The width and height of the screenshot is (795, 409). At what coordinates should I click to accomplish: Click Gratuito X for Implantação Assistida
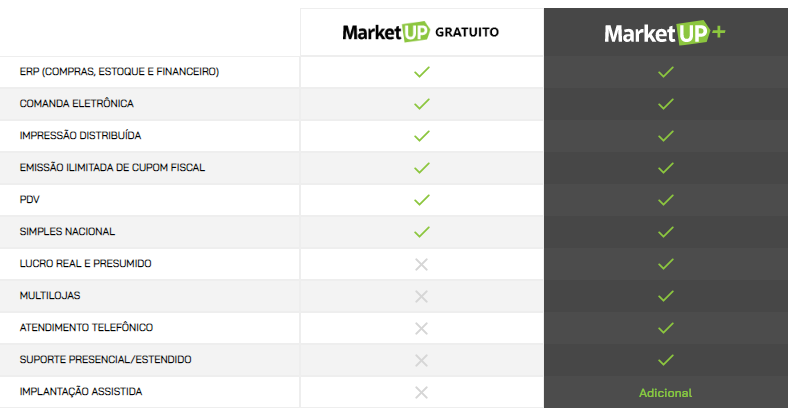(421, 392)
